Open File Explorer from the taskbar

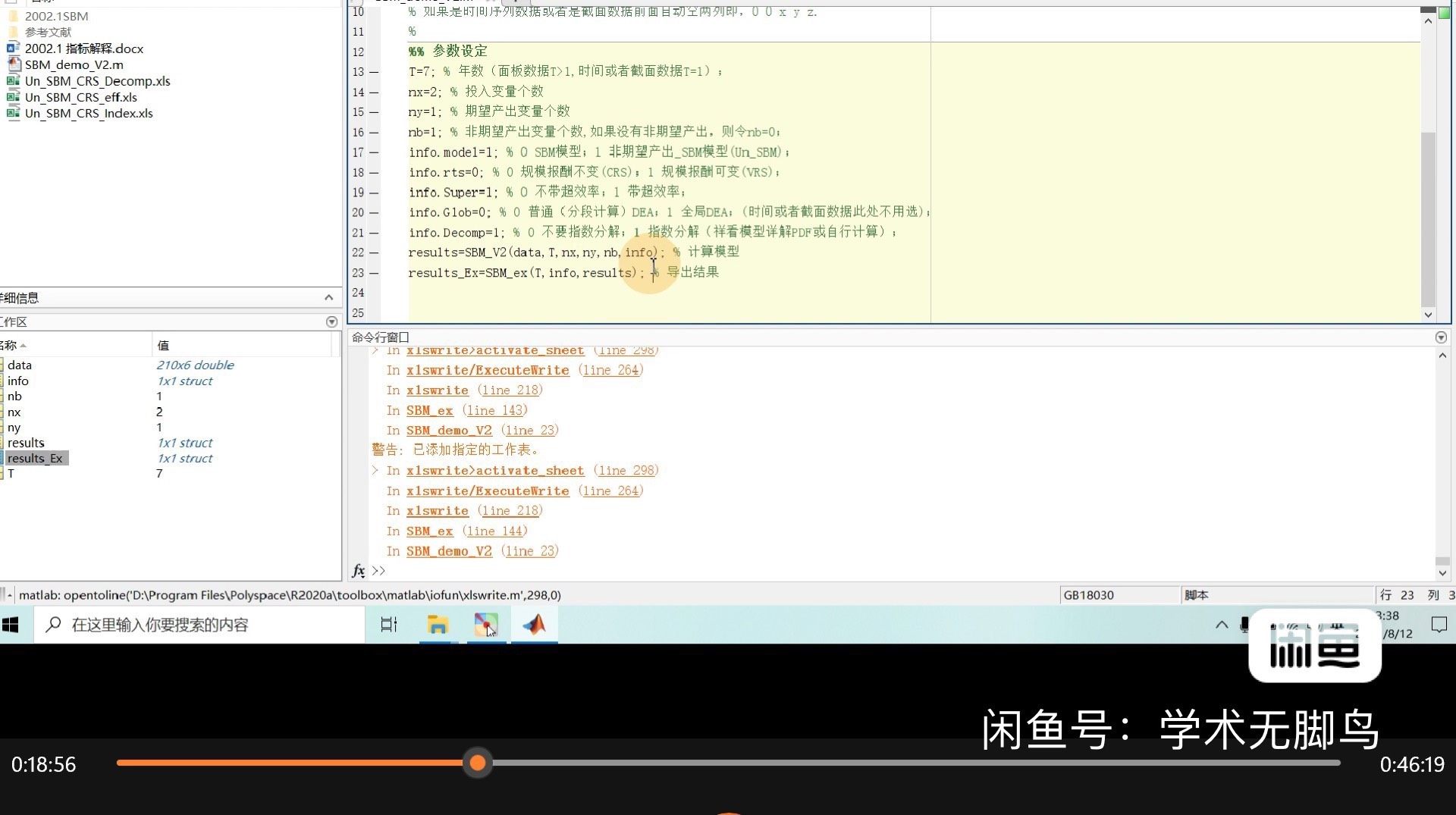pyautogui.click(x=438, y=625)
